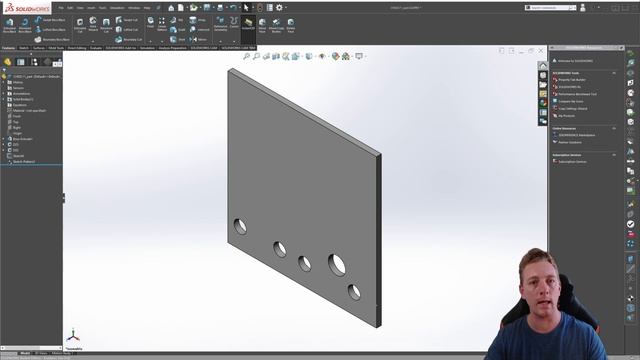Select the Lofted Cut command

pyautogui.click(x=127, y=29)
